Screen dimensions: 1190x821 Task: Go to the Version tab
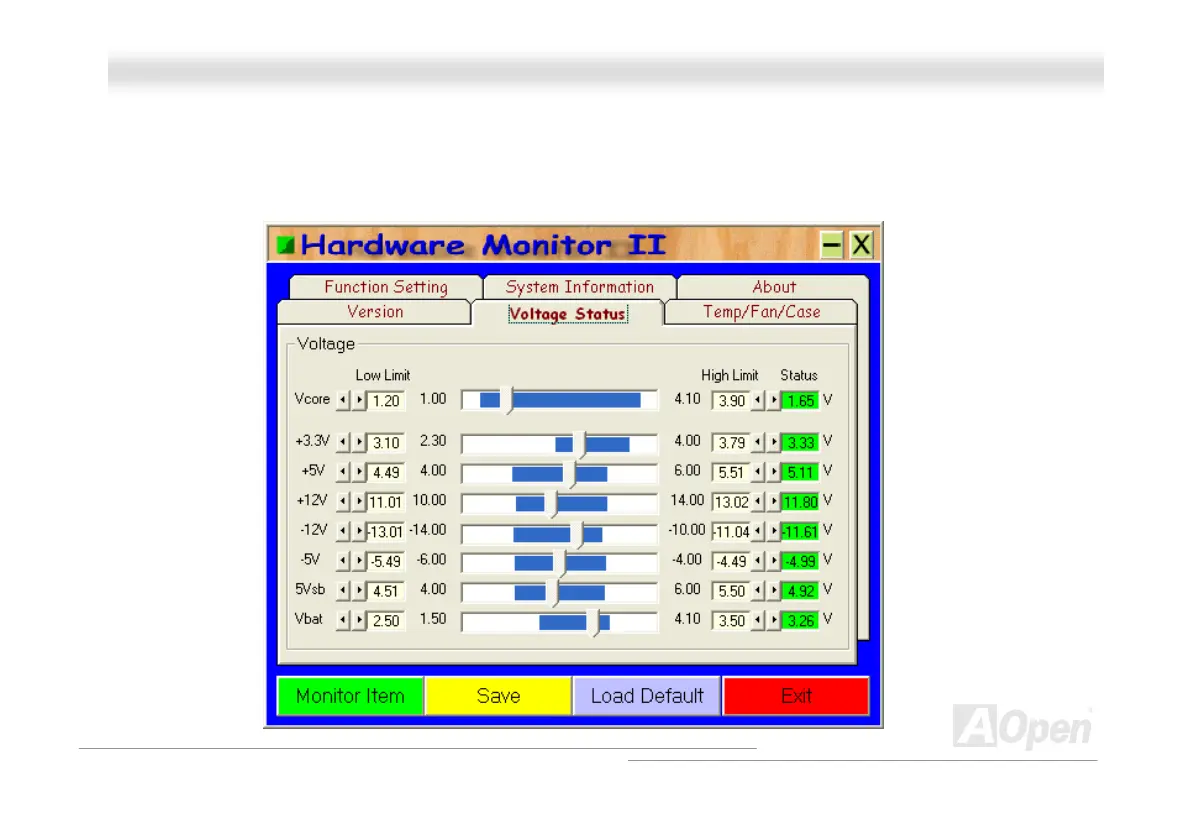click(375, 312)
